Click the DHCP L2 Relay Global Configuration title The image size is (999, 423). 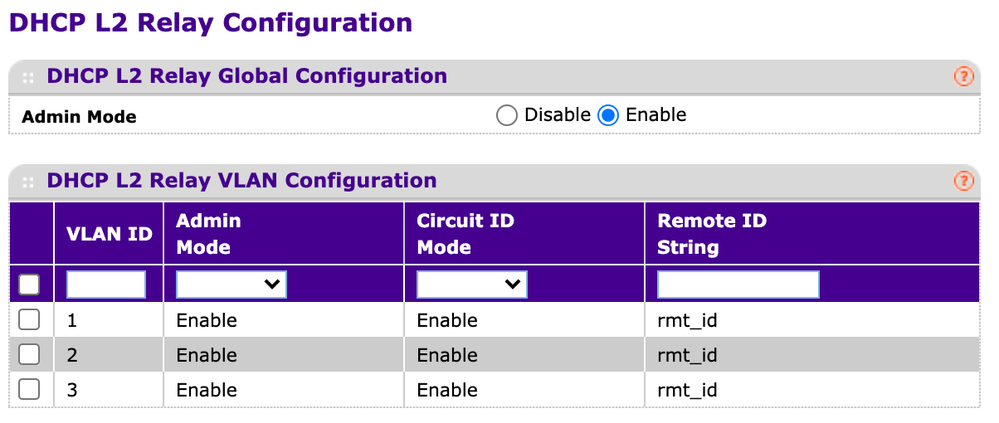[247, 76]
